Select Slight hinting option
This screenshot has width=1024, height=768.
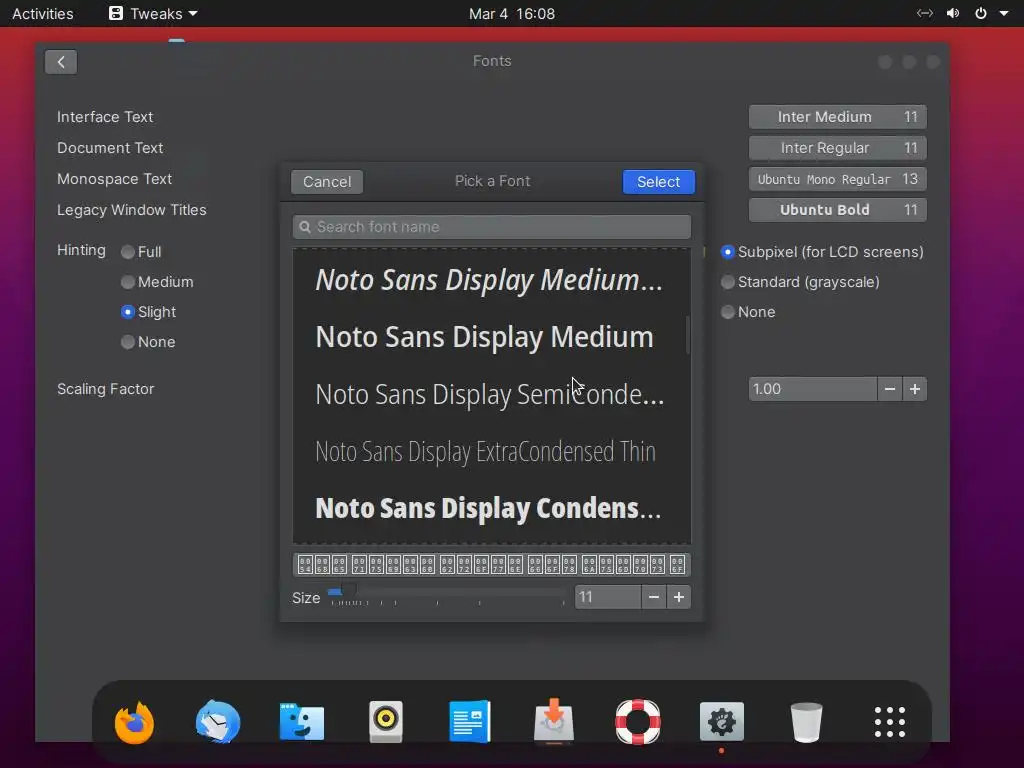[x=148, y=312]
